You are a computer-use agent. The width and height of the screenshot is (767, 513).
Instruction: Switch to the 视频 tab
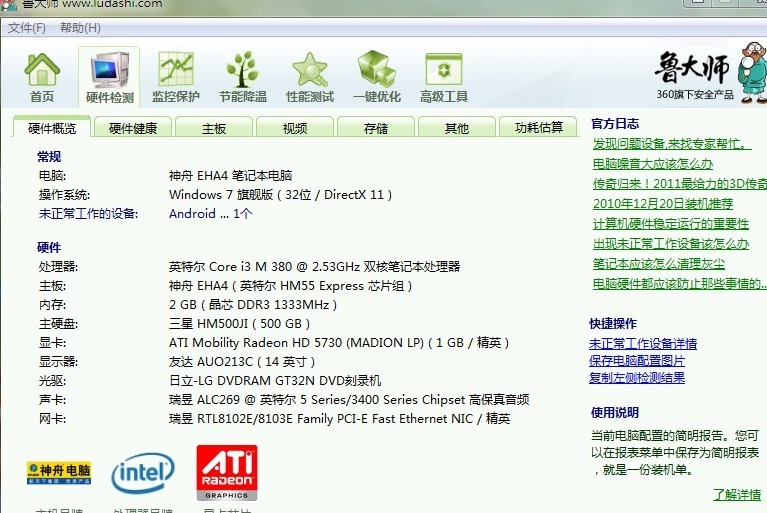[295, 128]
